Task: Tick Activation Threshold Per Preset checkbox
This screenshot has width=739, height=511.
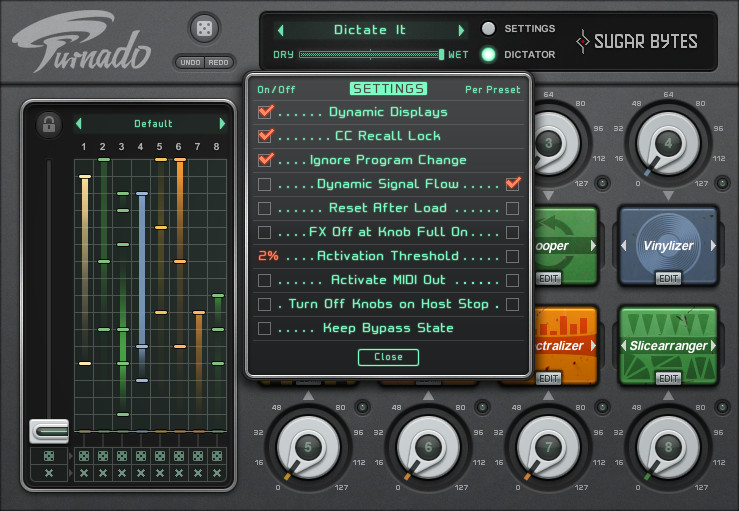Action: pos(512,256)
